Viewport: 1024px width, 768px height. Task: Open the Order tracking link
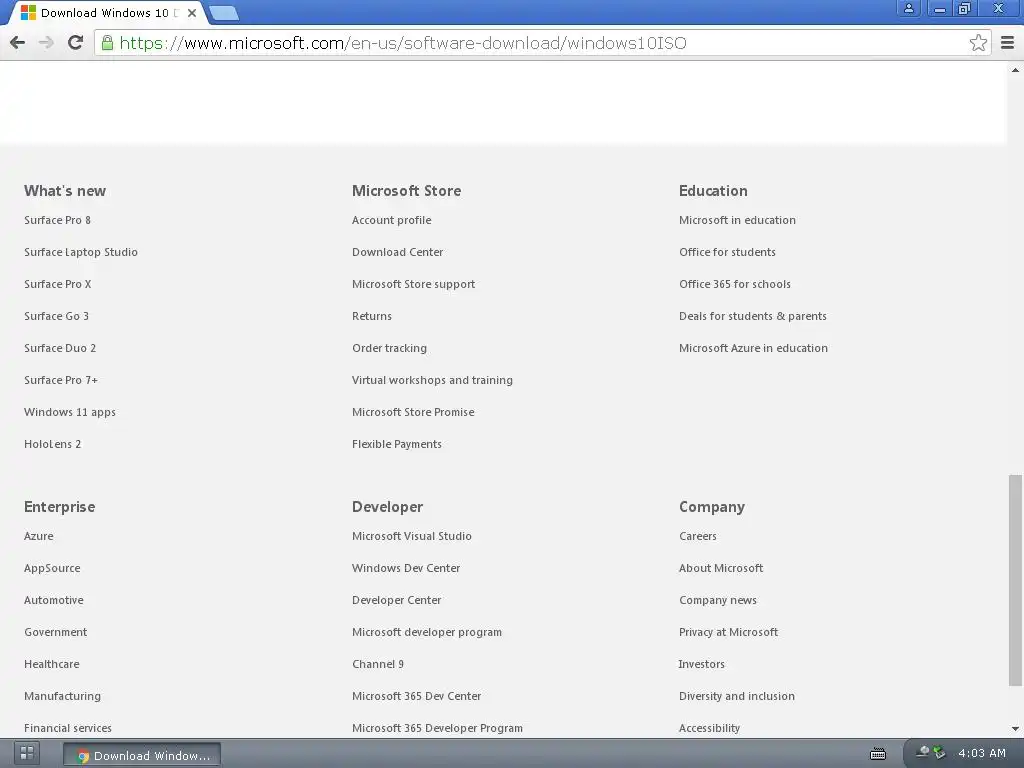[x=389, y=348]
